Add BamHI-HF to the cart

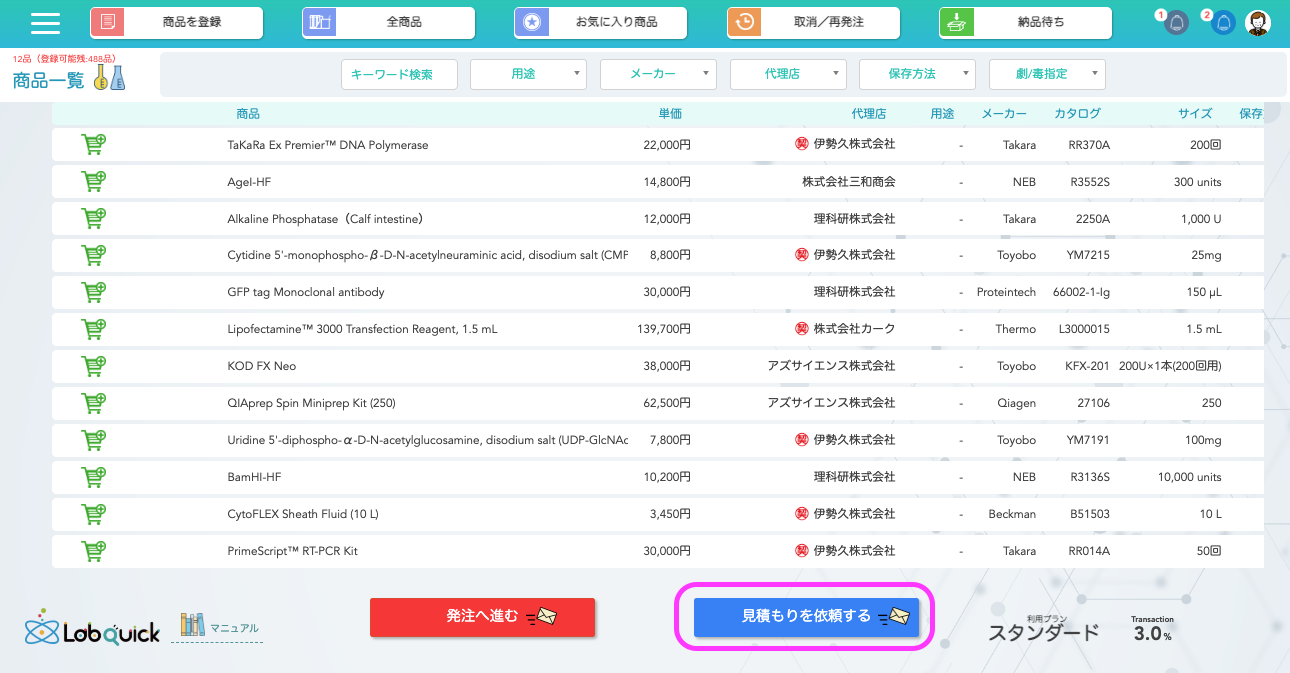(x=94, y=477)
